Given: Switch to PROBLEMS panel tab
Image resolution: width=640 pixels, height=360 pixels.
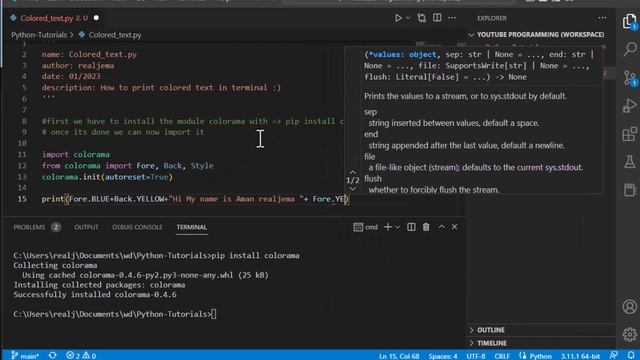Looking at the screenshot, I should (x=29, y=227).
